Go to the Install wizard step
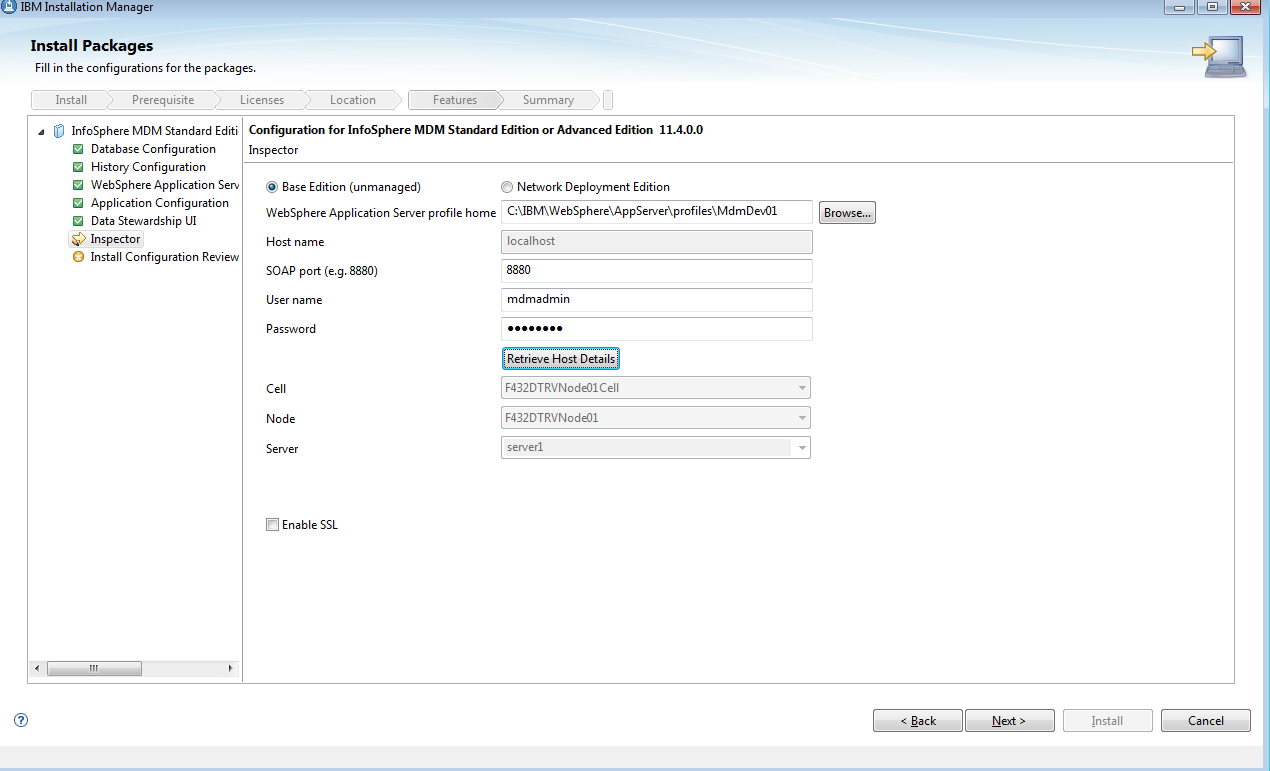Viewport: 1270px width, 771px height. (71, 100)
